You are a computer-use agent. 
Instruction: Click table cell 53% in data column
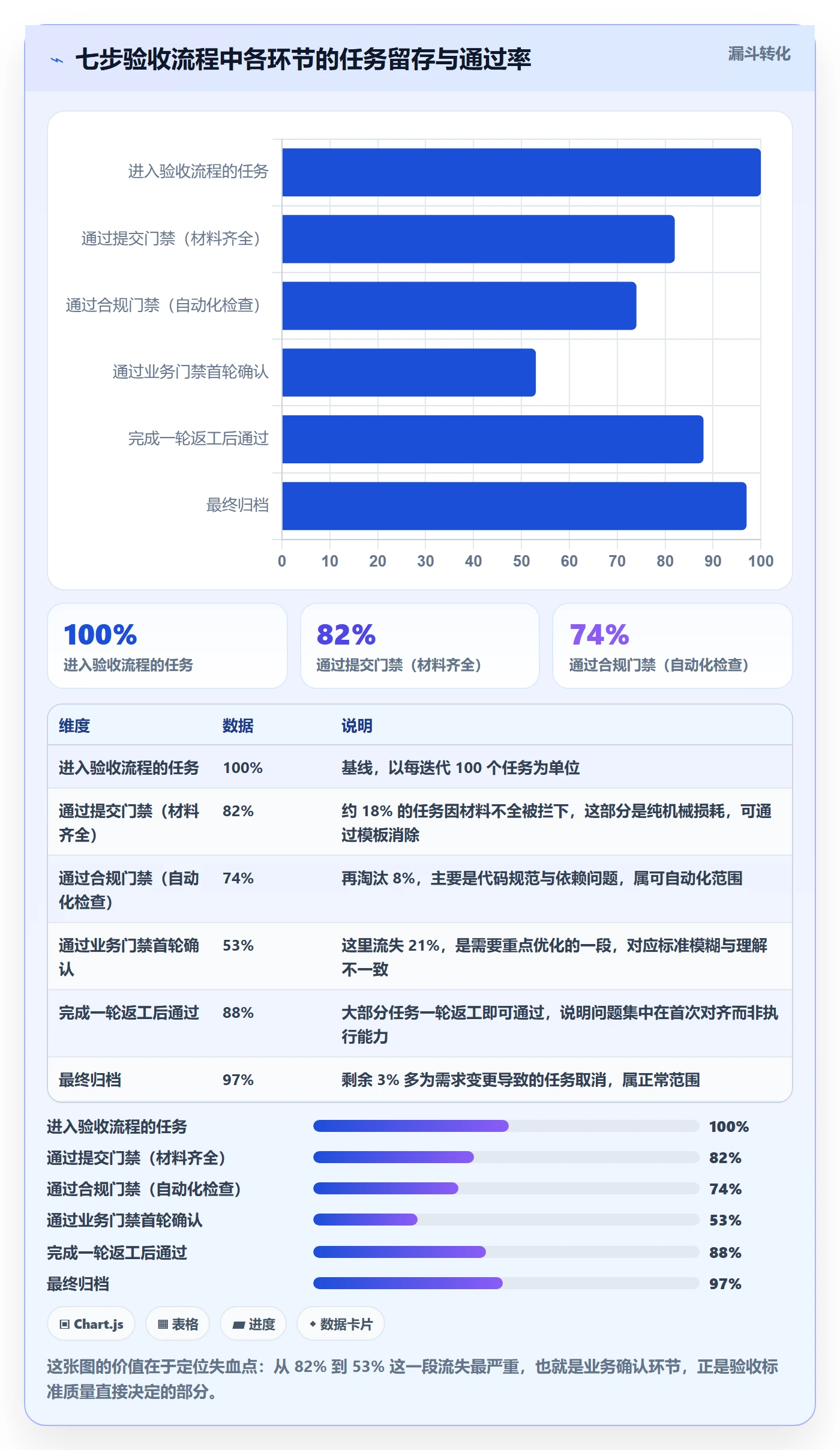[x=238, y=945]
